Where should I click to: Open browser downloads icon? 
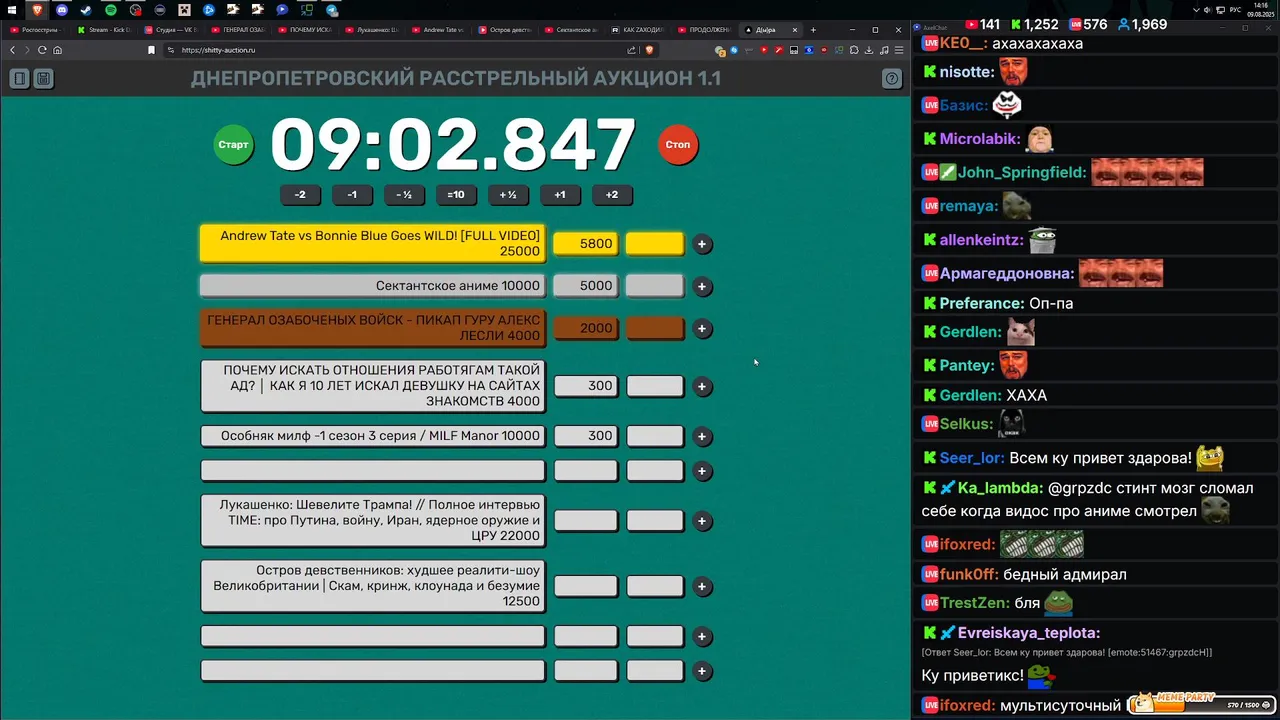pos(869,50)
